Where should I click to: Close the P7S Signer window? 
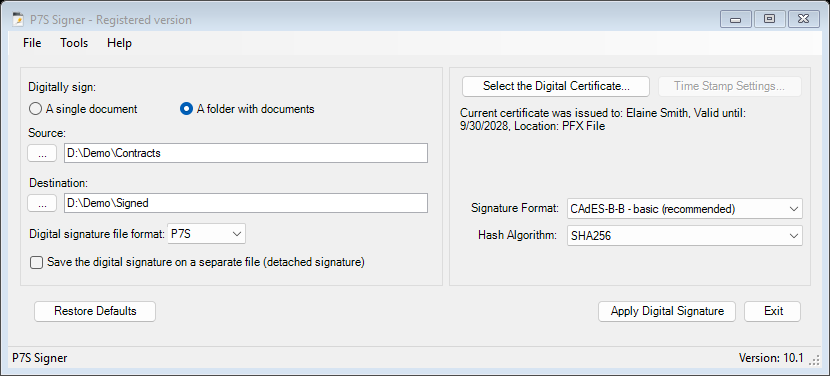pyautogui.click(x=804, y=20)
